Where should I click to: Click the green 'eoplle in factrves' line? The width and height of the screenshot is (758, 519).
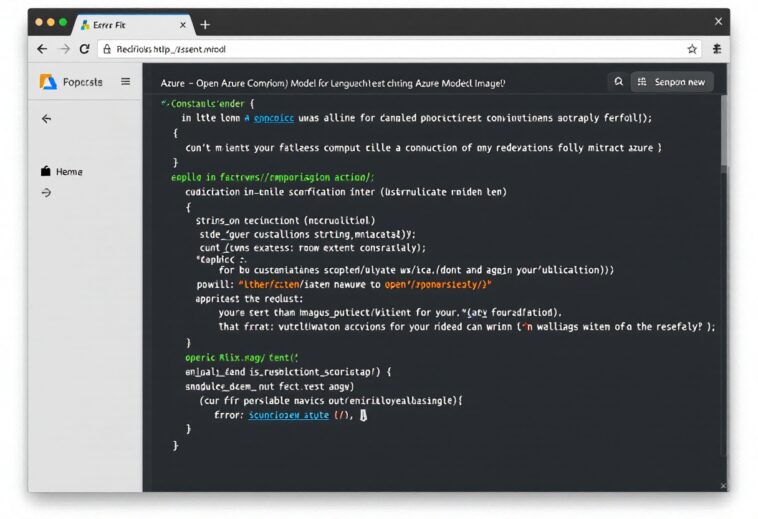[272, 177]
